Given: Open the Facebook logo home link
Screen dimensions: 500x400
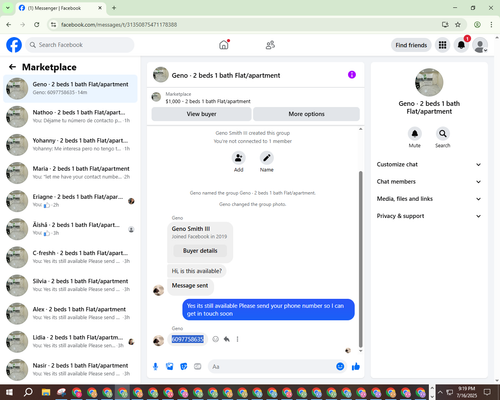Looking at the screenshot, I should click(x=14, y=45).
